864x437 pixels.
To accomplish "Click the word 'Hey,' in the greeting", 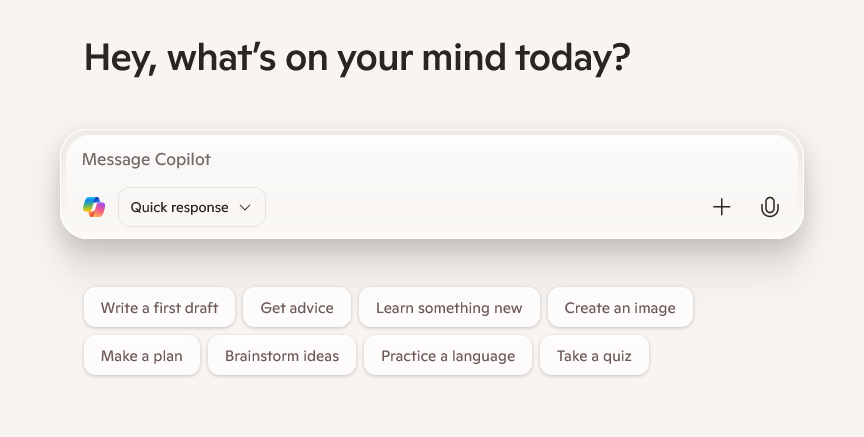I will coord(120,58).
